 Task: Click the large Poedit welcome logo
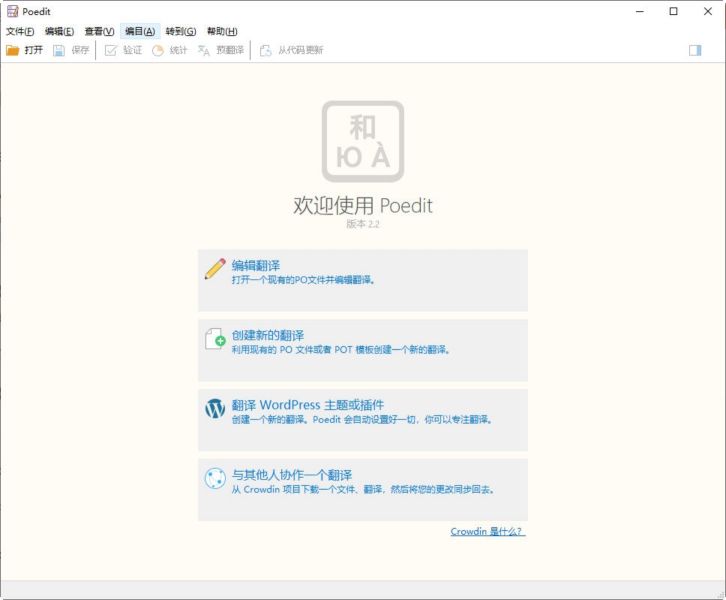tap(363, 142)
